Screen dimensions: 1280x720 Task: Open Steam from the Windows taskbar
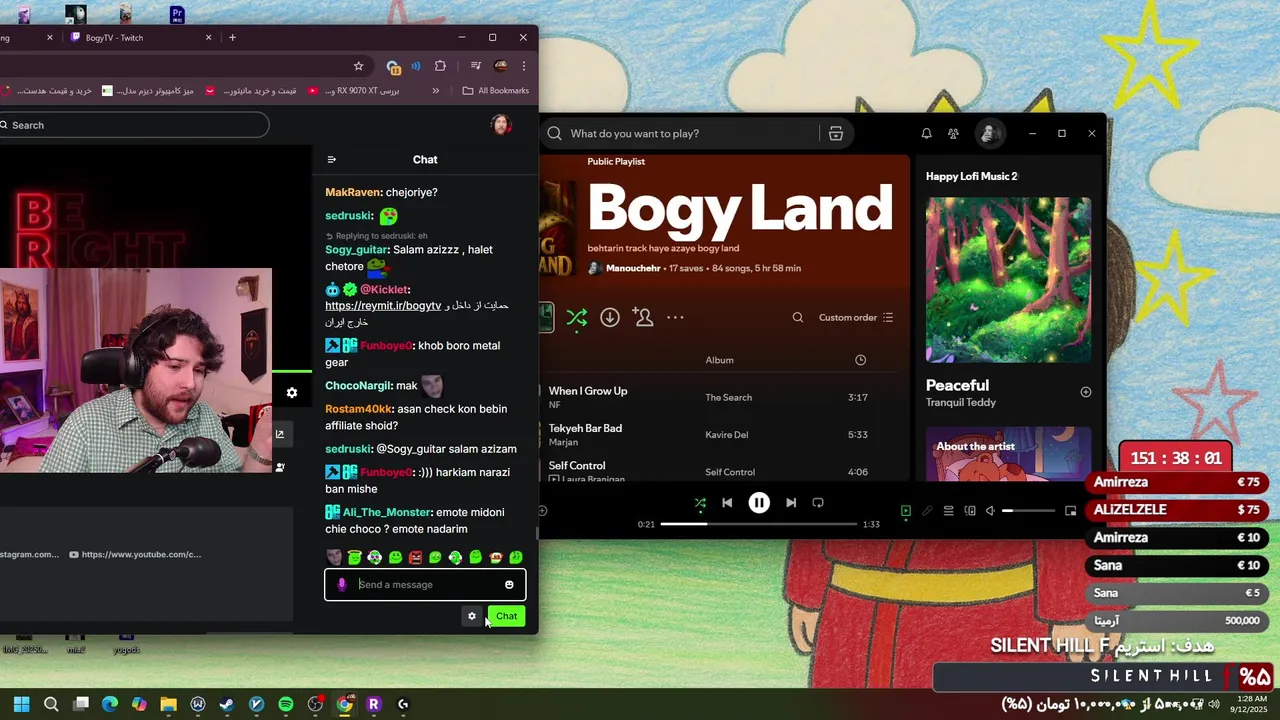227,704
